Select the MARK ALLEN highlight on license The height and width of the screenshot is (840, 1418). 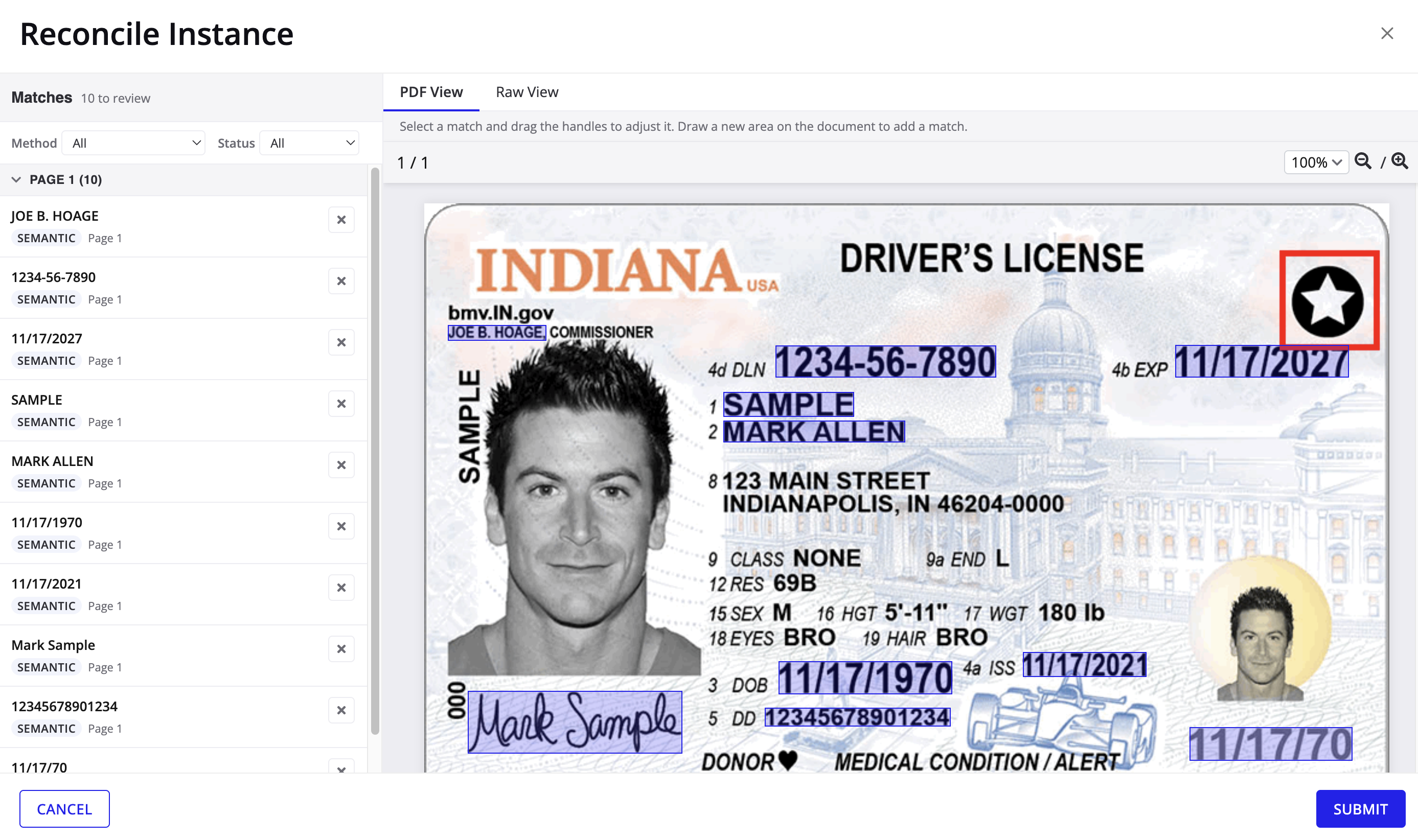coord(814,432)
